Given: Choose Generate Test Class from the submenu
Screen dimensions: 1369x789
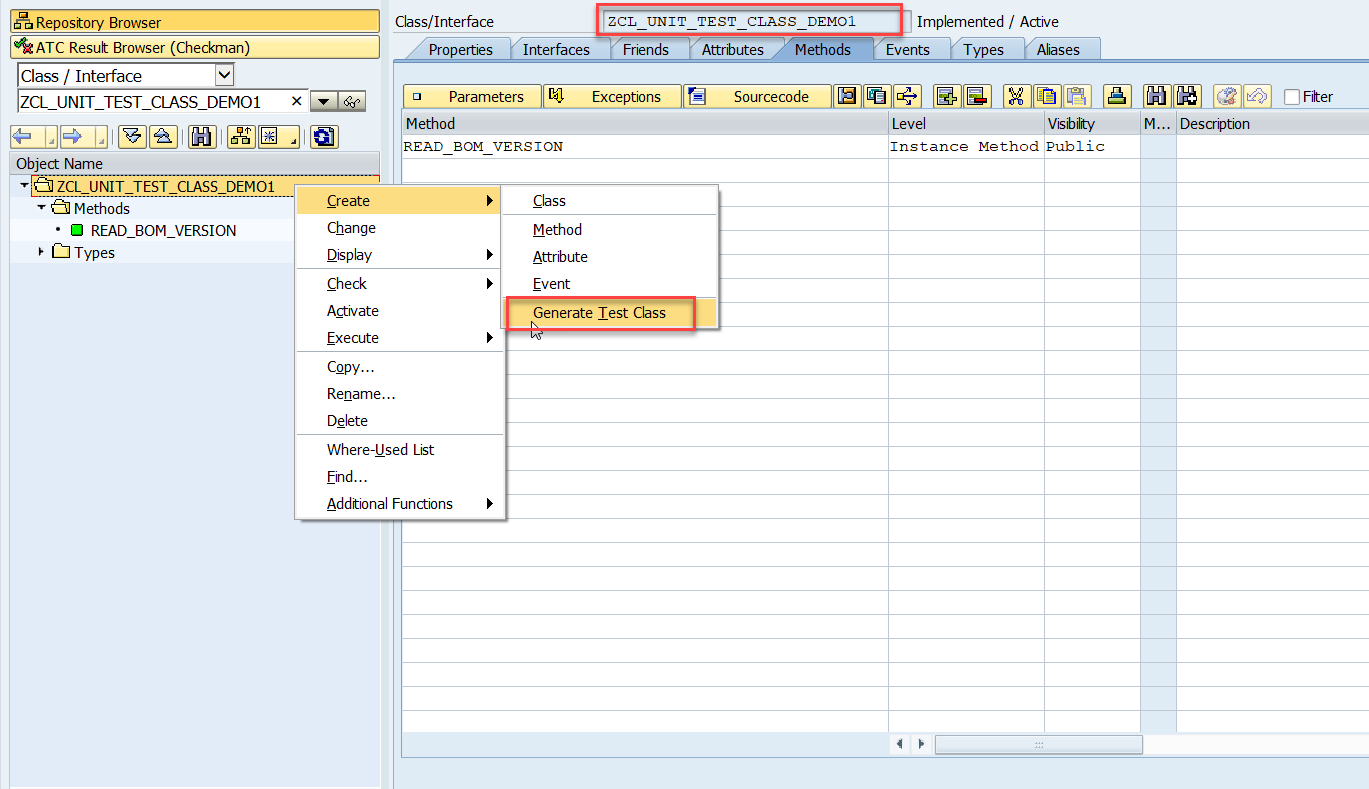Looking at the screenshot, I should click(x=600, y=313).
